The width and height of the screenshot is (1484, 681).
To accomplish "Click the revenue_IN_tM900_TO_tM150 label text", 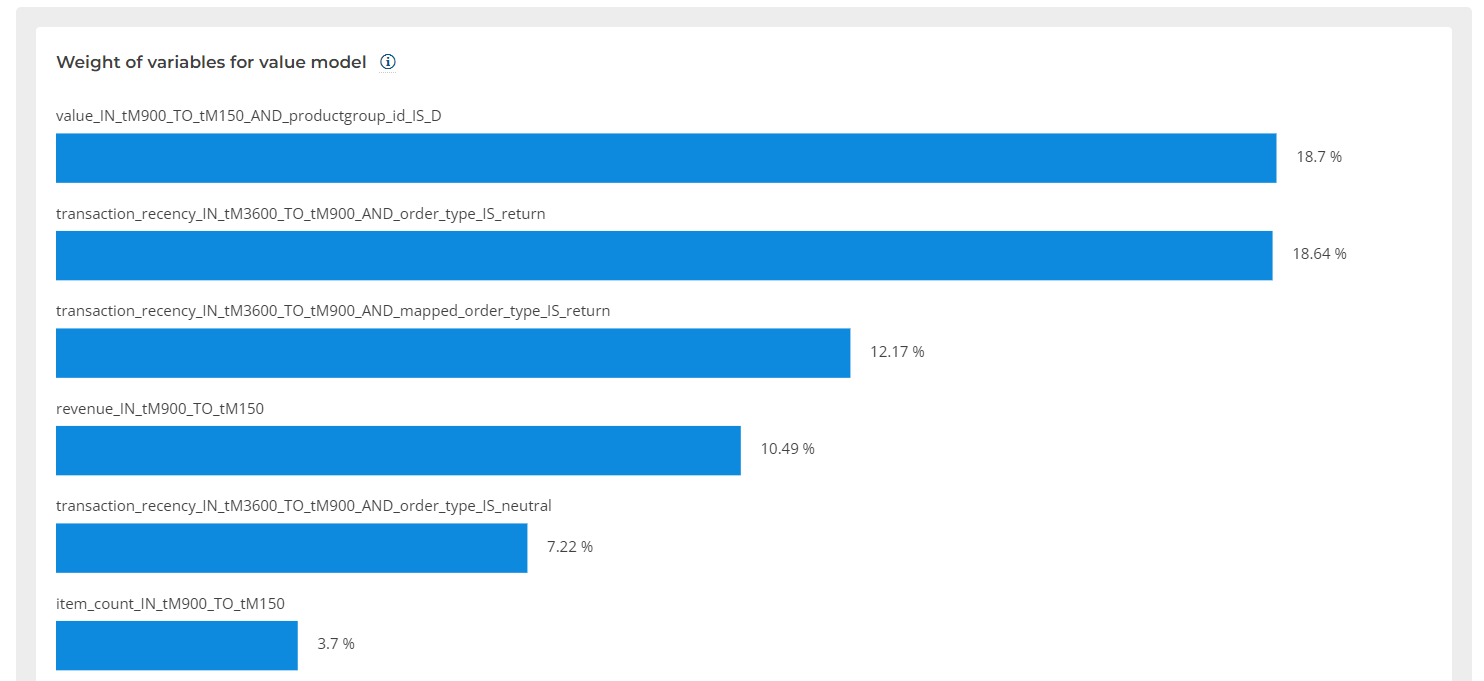I will click(160, 408).
